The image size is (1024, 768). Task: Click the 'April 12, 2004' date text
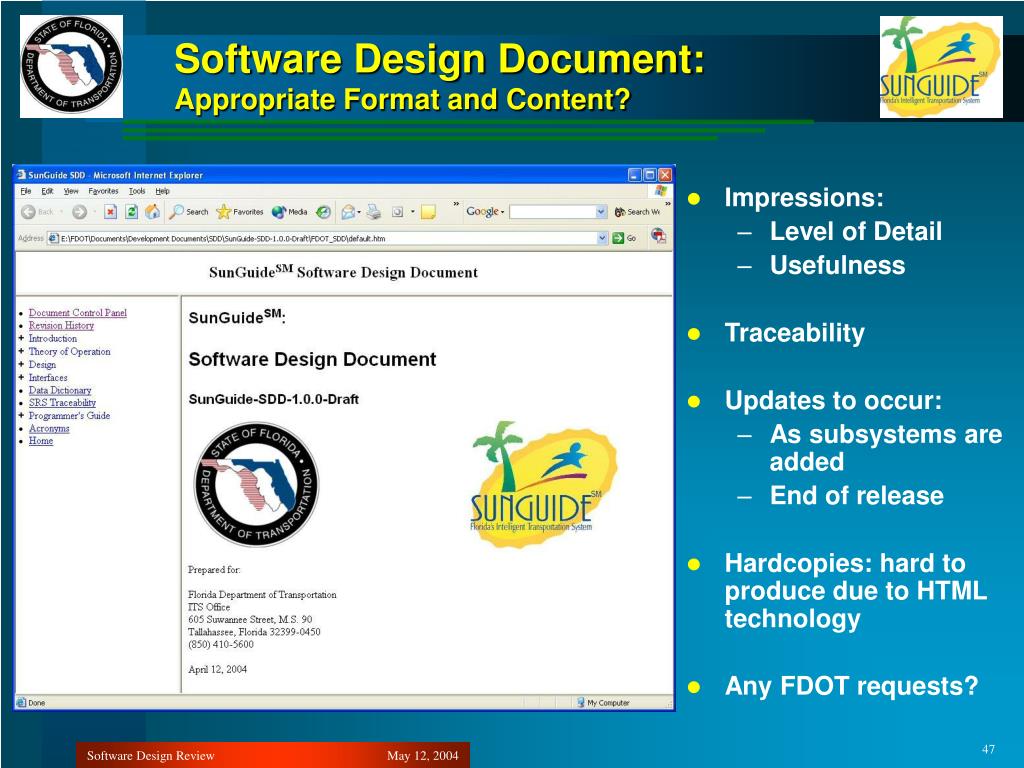(x=217, y=669)
